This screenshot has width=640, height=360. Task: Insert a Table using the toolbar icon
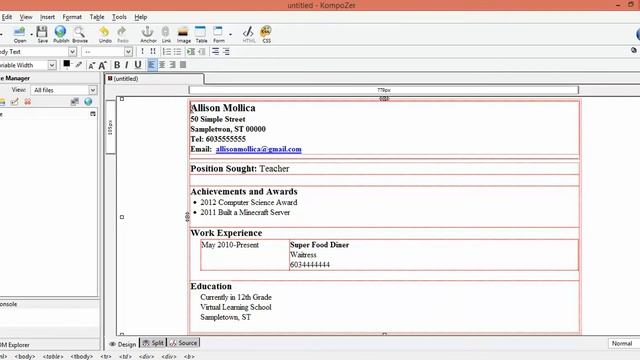(201, 34)
